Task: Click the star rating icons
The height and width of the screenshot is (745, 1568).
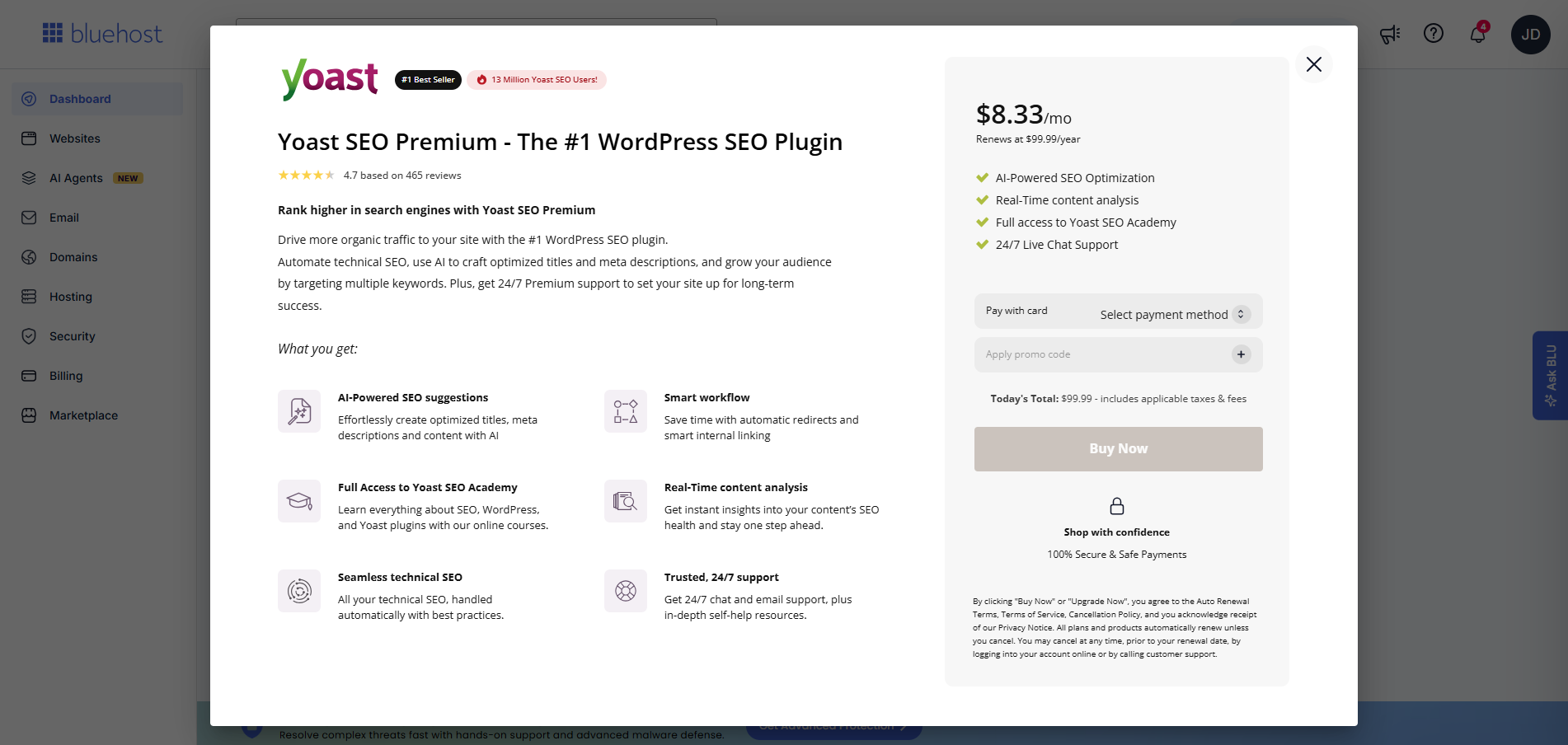Action: tap(307, 176)
